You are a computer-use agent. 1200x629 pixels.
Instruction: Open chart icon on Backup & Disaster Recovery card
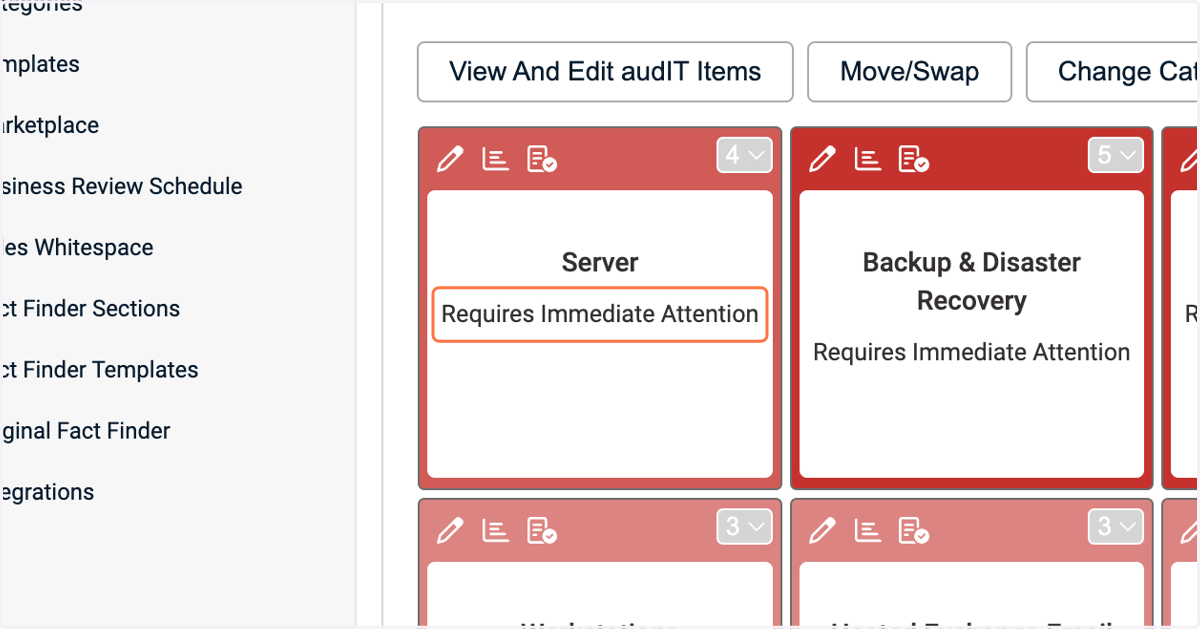pos(868,158)
